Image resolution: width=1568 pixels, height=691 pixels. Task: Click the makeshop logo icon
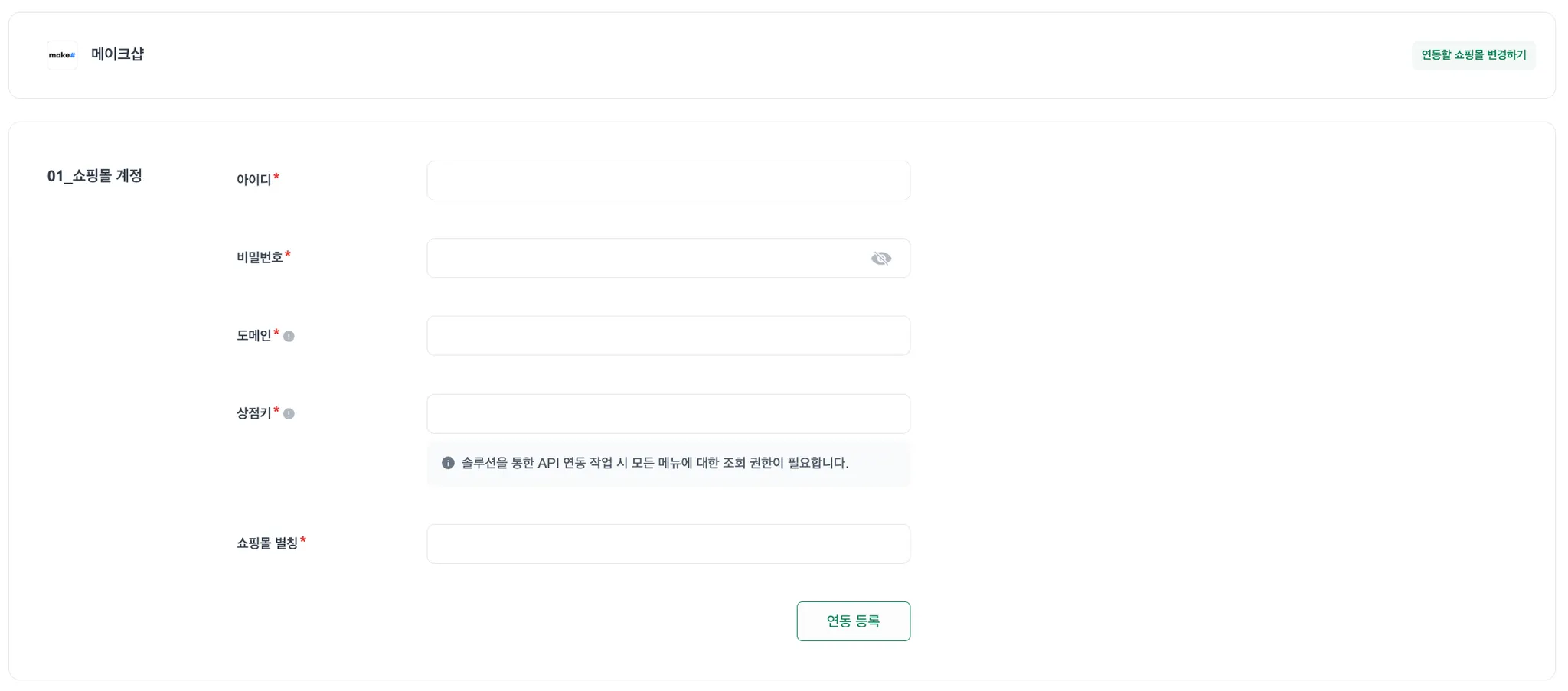tap(62, 55)
